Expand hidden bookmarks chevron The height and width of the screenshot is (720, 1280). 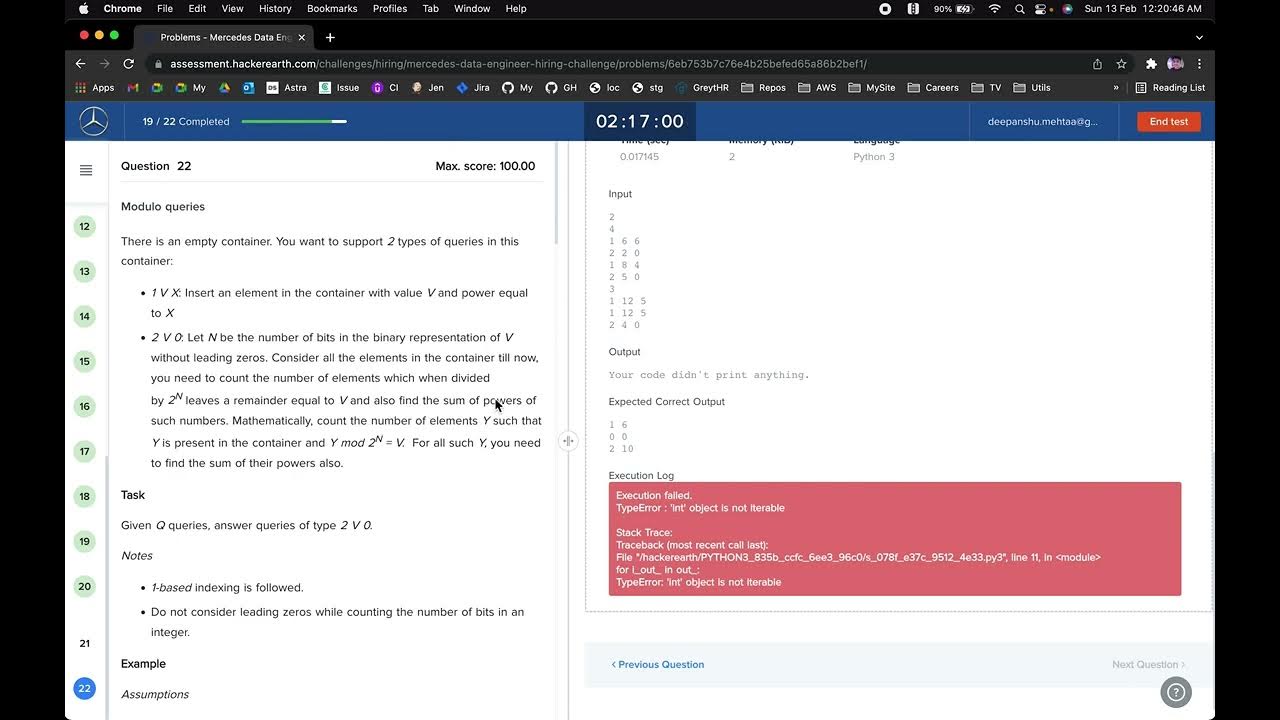1116,88
